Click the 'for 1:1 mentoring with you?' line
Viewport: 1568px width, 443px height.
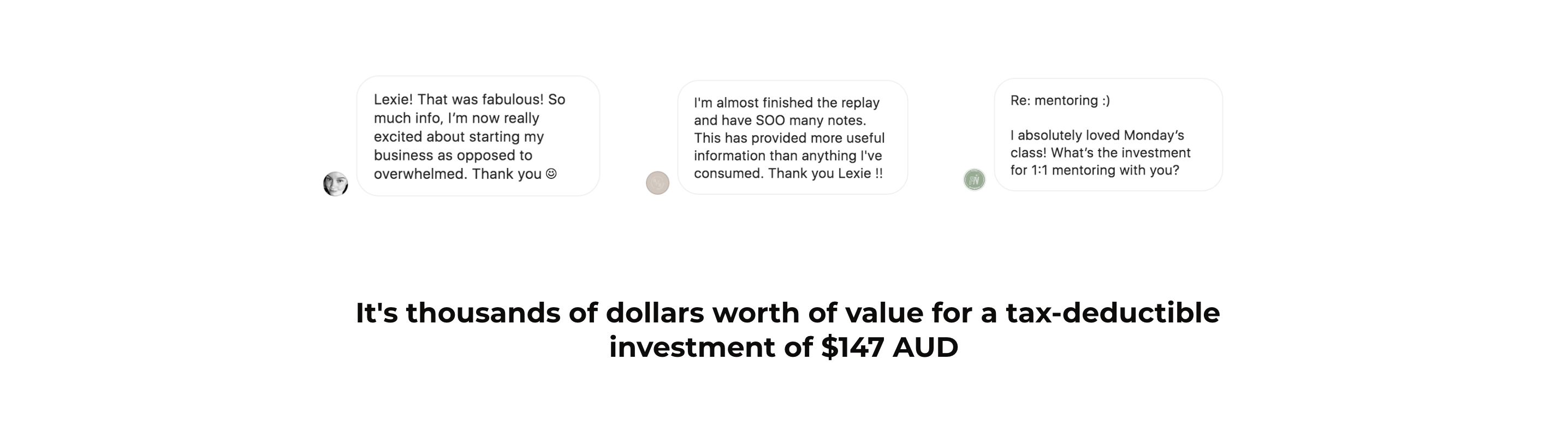tap(1095, 170)
